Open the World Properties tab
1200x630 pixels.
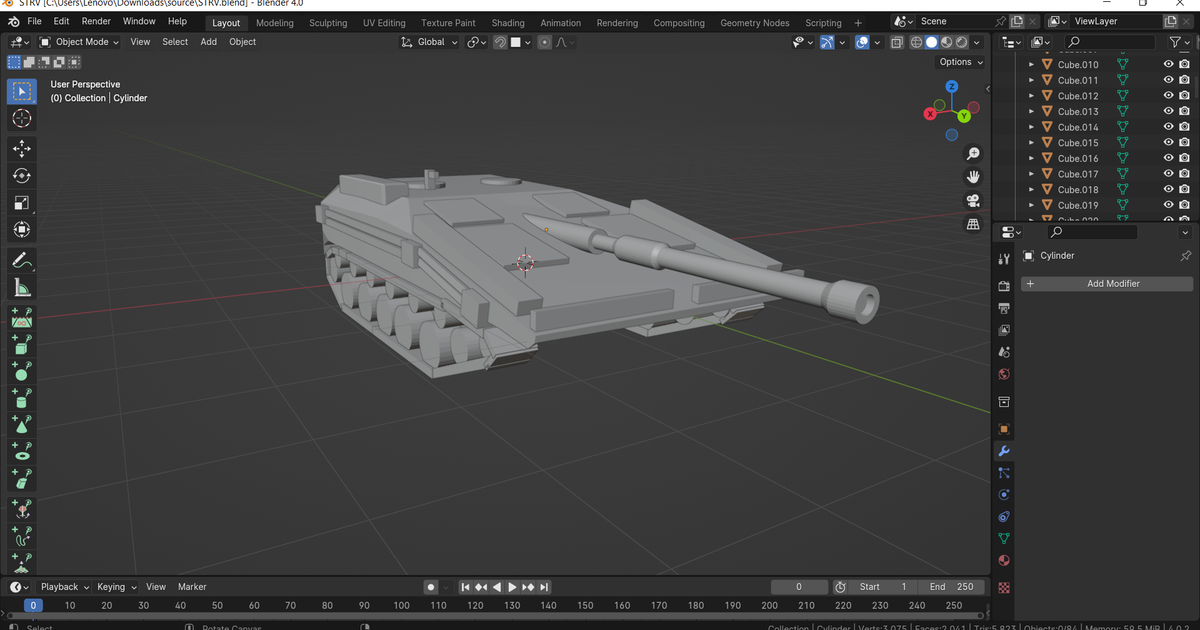coord(1003,373)
